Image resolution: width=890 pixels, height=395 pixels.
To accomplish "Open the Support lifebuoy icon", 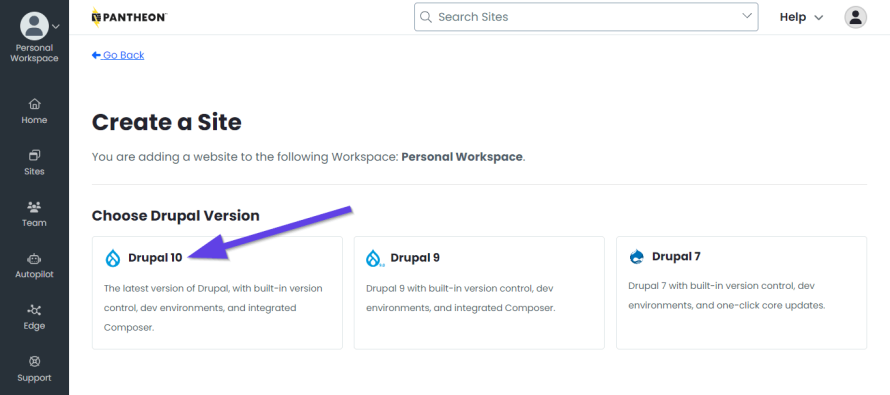I will pos(34,362).
